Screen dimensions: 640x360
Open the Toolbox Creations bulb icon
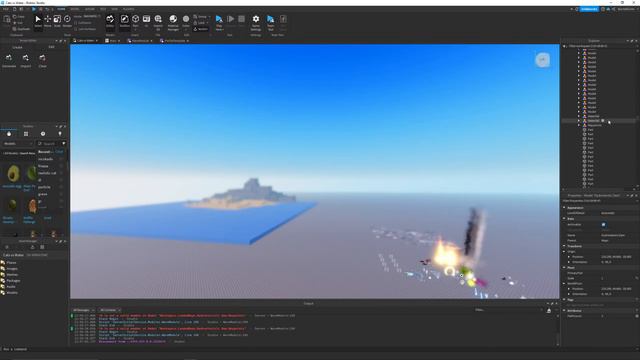[60, 134]
